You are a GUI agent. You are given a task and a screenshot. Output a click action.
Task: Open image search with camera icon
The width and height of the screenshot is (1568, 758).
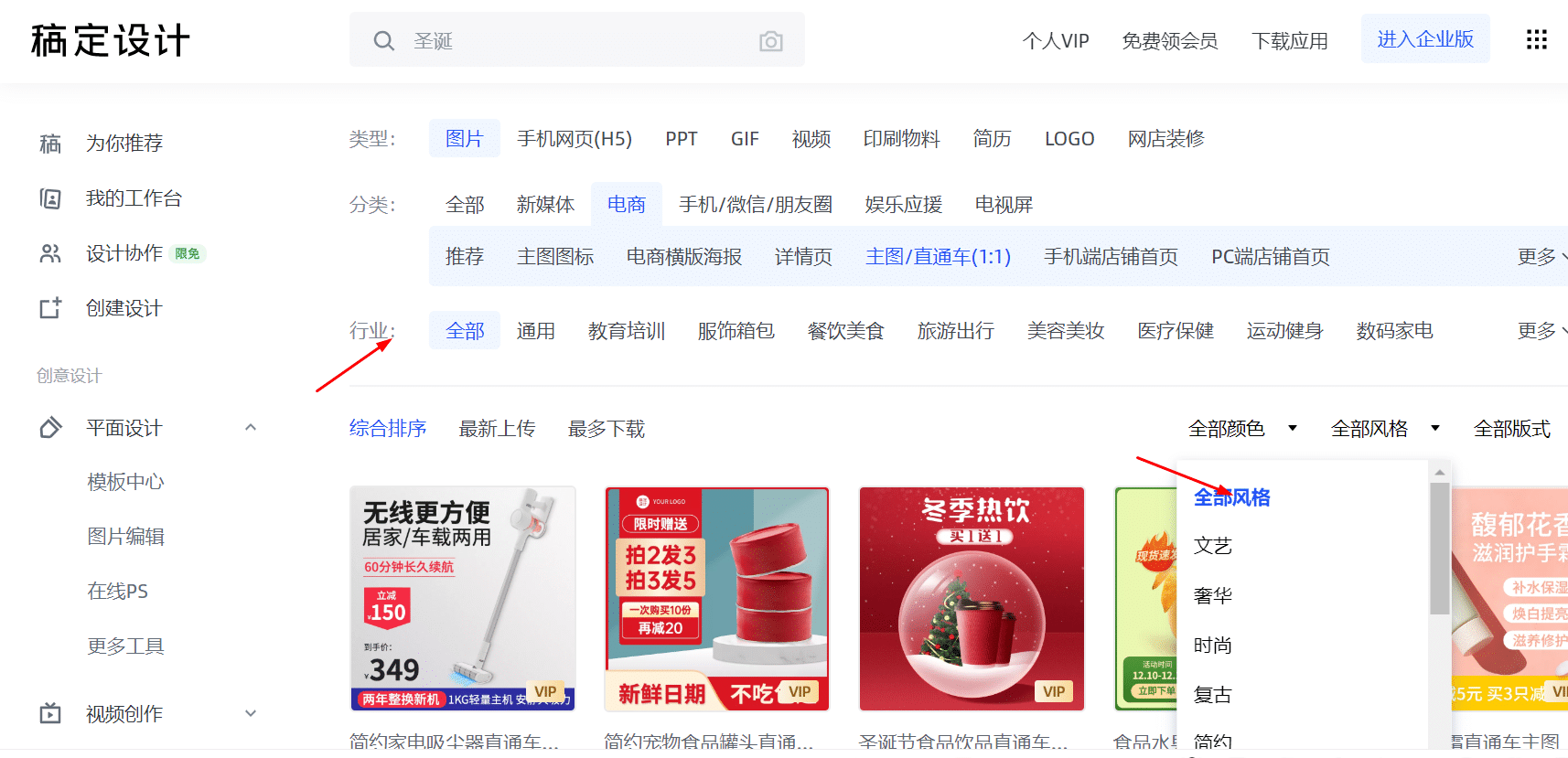tap(771, 41)
